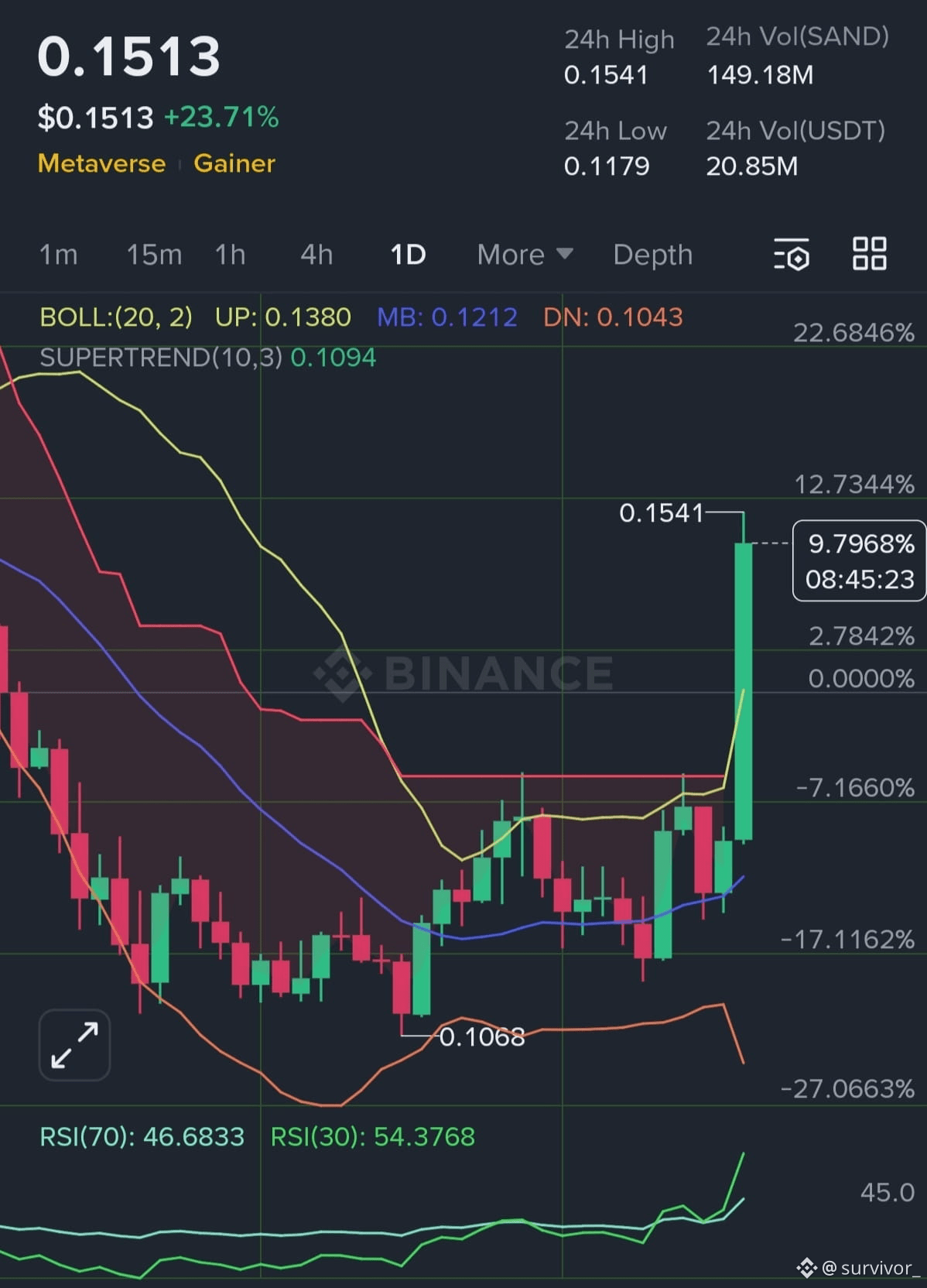Select the 4h timeframe
The height and width of the screenshot is (1288, 927).
point(316,255)
